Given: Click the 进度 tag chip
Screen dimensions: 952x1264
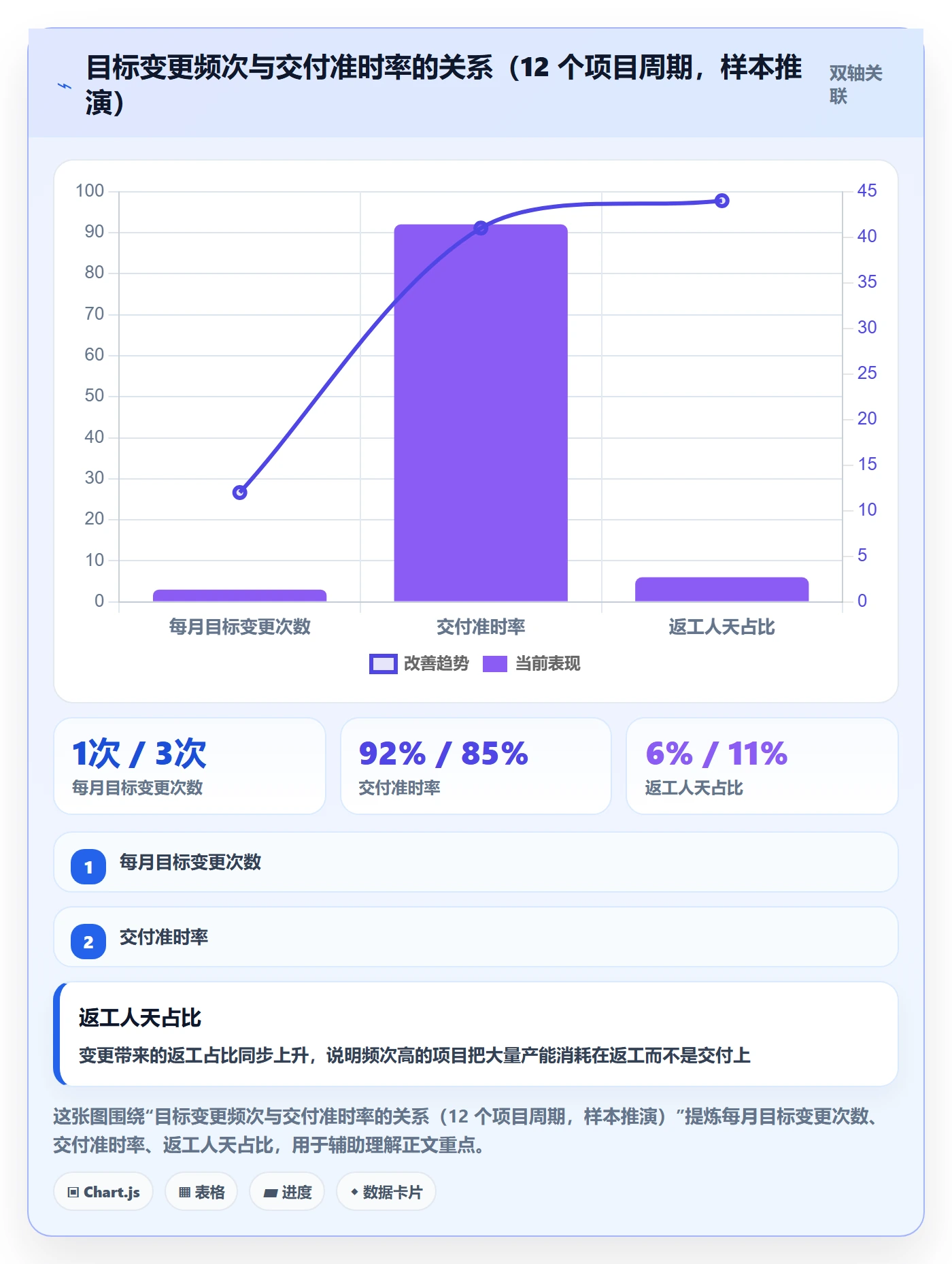Looking at the screenshot, I should (287, 1192).
